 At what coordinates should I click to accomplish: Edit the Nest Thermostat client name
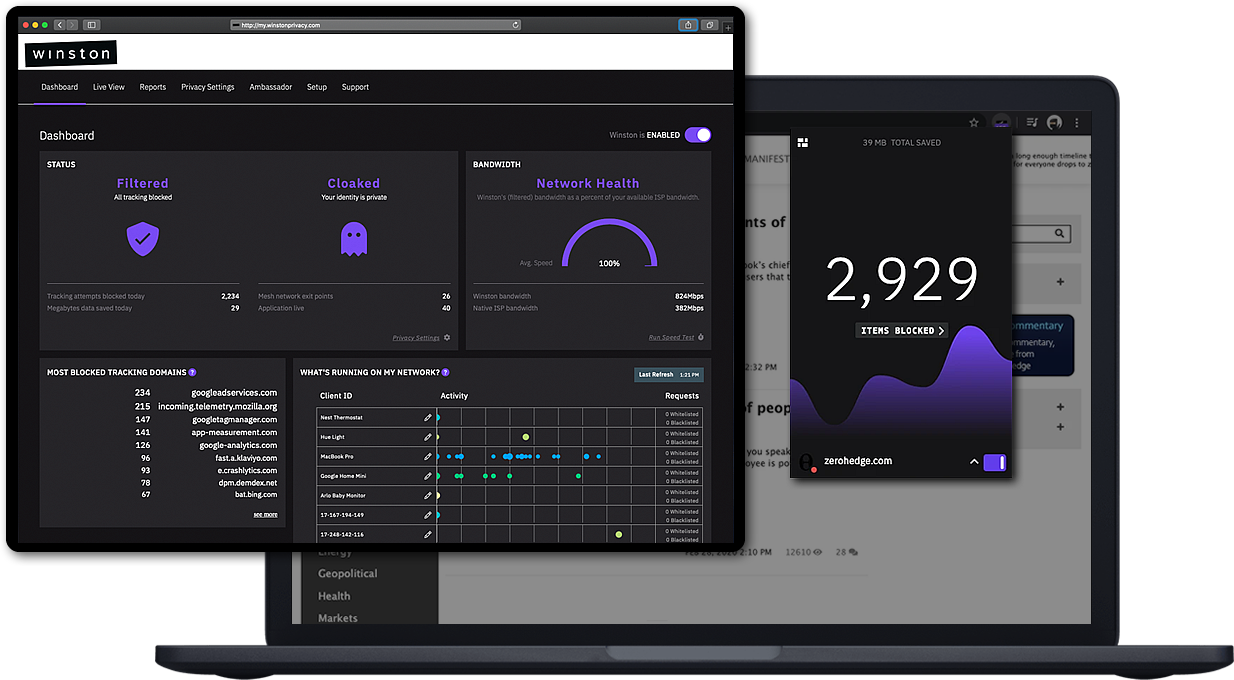click(428, 417)
